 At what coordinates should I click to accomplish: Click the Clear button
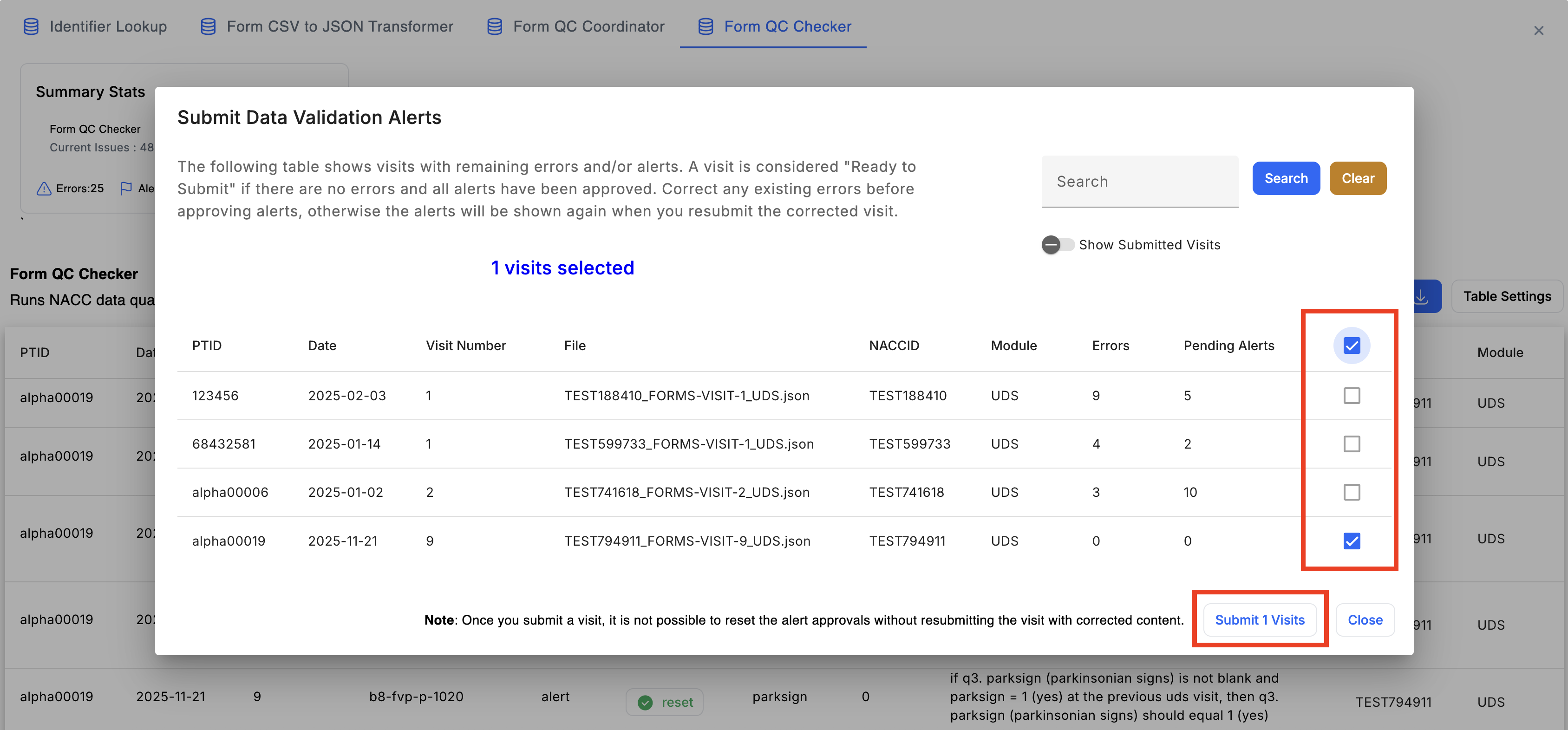1358,178
